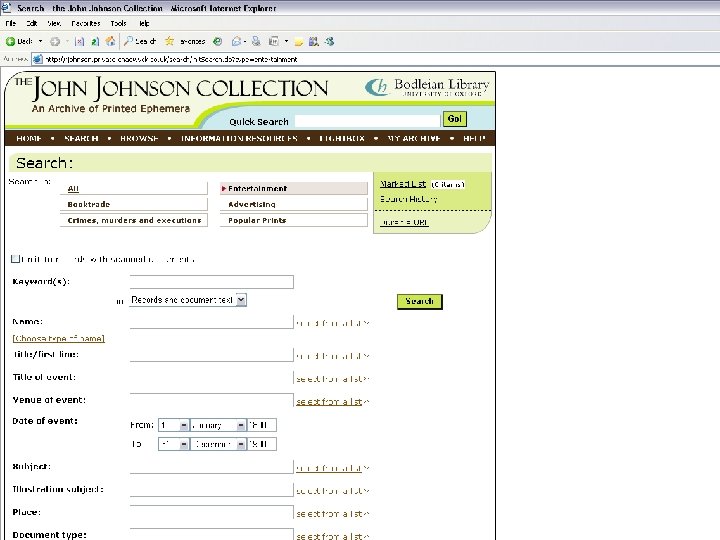Click the Research books icon in toolbar
Screen dimensions: 720x540
[314, 41]
